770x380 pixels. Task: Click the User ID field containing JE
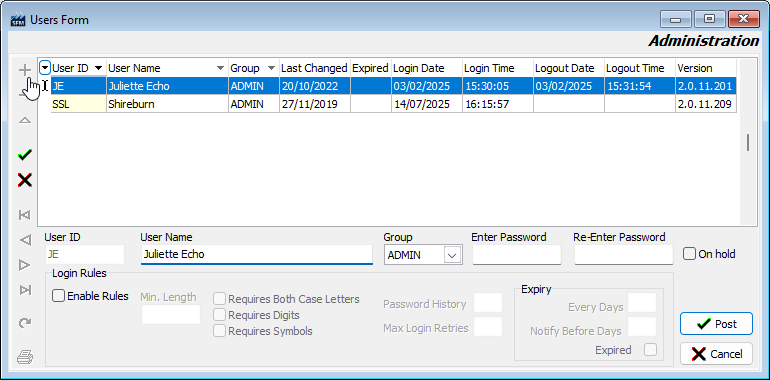84,255
